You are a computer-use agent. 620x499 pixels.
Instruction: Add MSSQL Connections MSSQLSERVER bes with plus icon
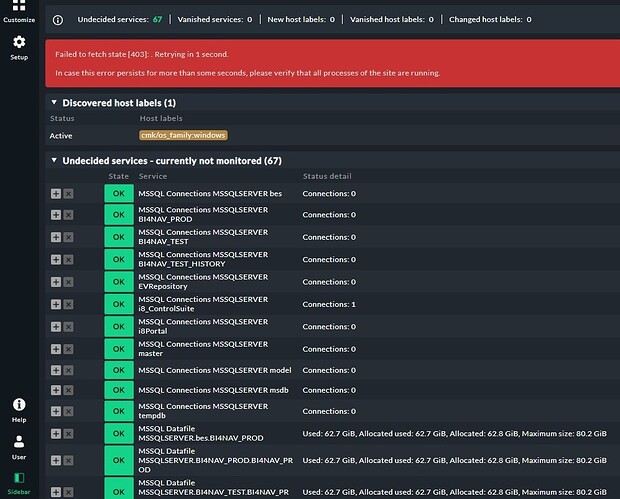click(x=56, y=193)
